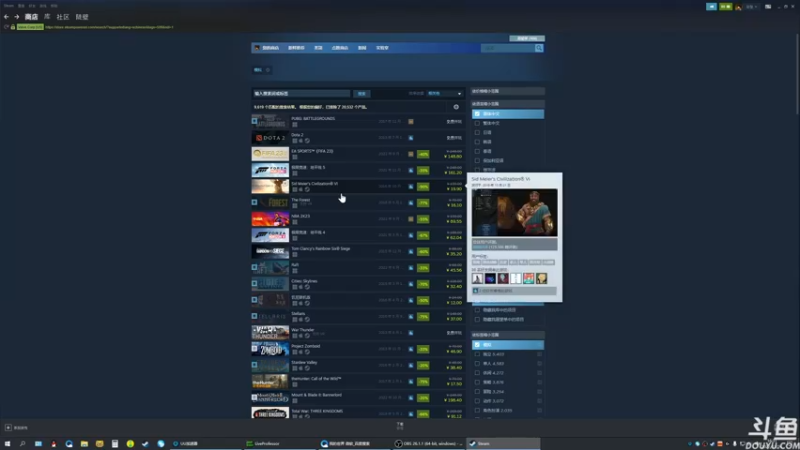Image resolution: width=800 pixels, height=450 pixels.
Task: Check the tag filter with count 3,294
Action: (x=477, y=391)
